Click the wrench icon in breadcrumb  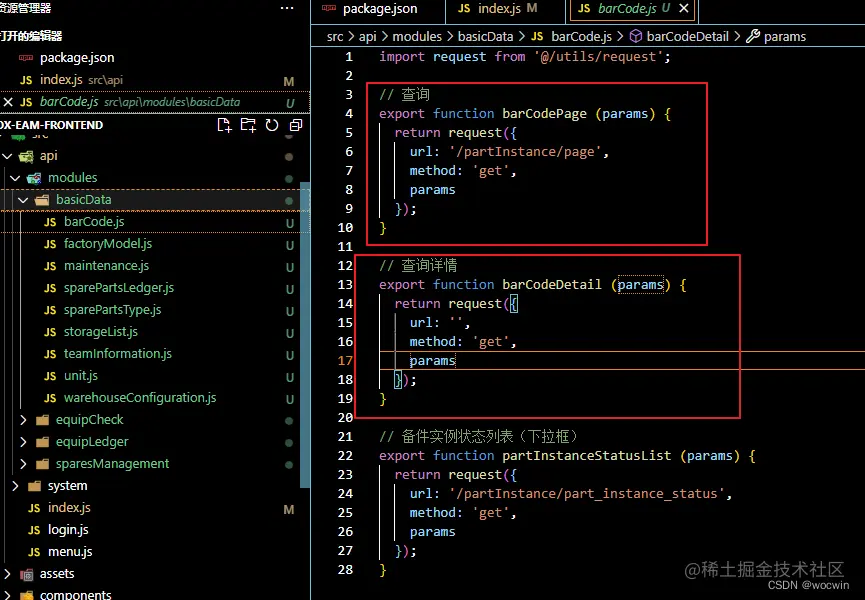click(x=752, y=36)
